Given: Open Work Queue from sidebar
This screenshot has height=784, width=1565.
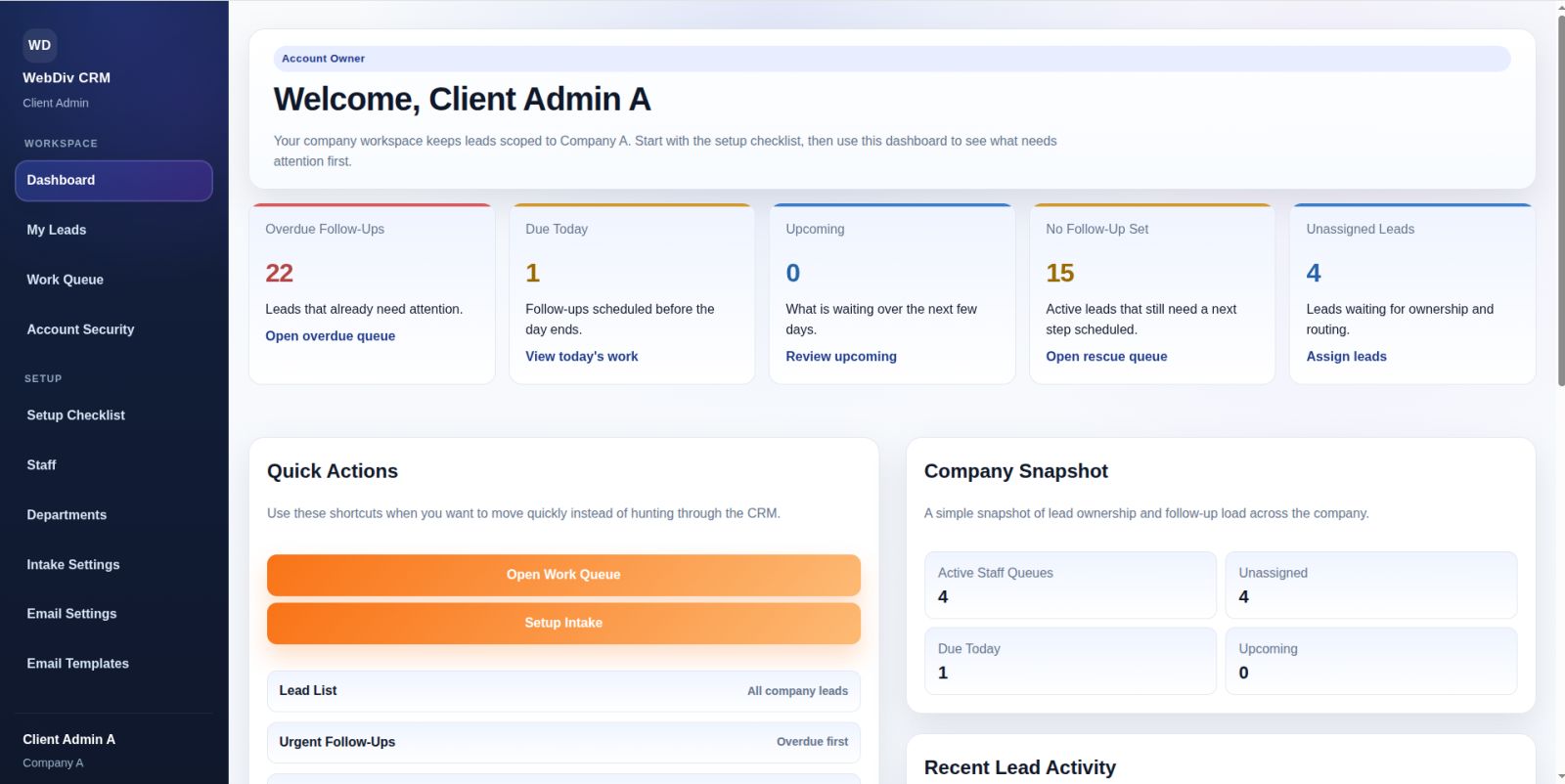Looking at the screenshot, I should click(x=66, y=280).
